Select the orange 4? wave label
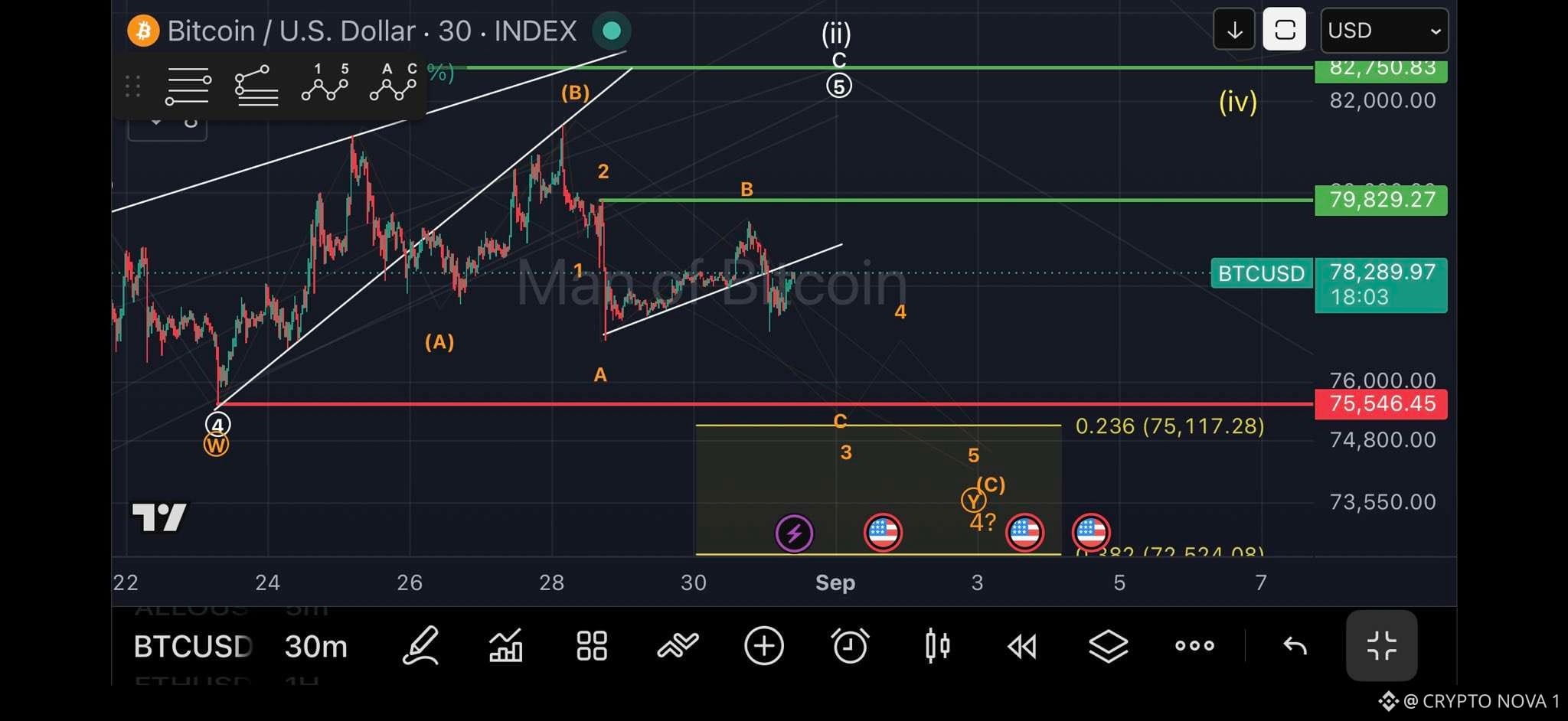The image size is (1568, 721). pyautogui.click(x=983, y=522)
